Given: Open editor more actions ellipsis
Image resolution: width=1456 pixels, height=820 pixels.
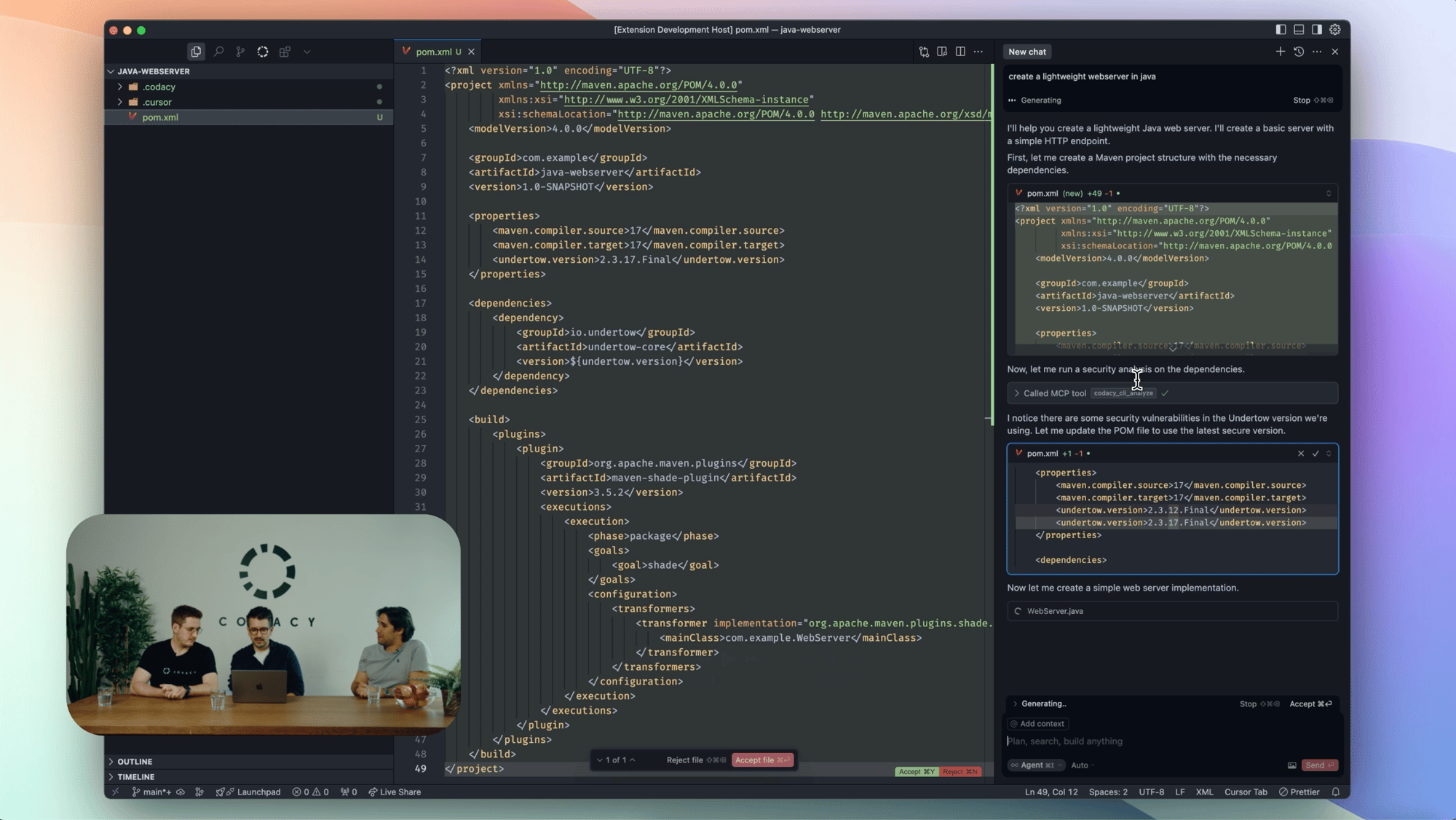Looking at the screenshot, I should (978, 52).
